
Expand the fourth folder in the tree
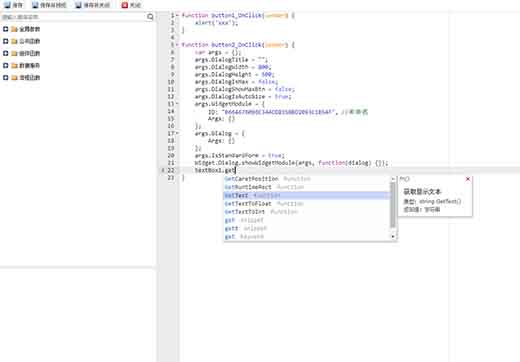(5, 65)
